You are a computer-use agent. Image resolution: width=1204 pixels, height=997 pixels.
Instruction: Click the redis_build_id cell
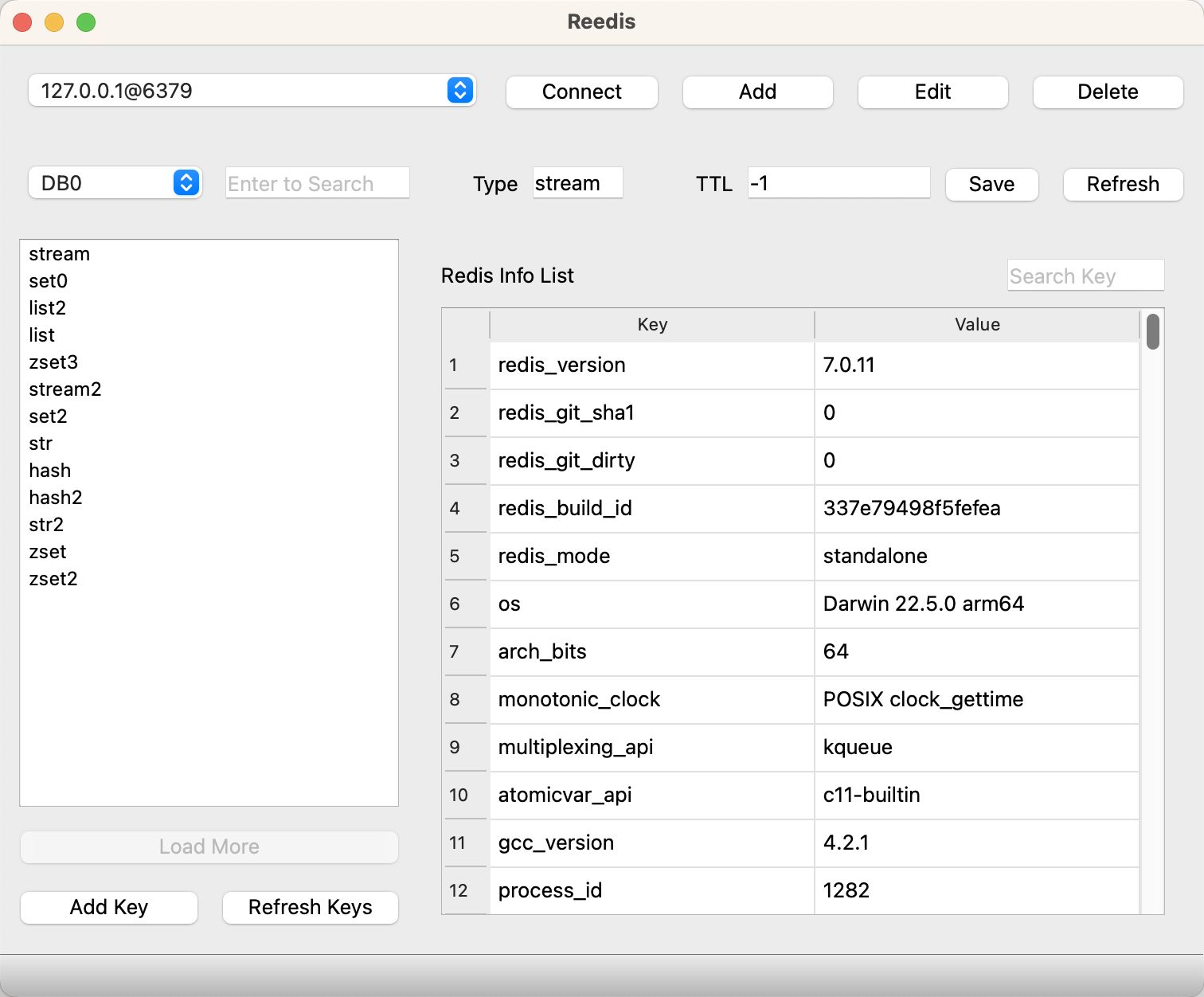(x=652, y=509)
